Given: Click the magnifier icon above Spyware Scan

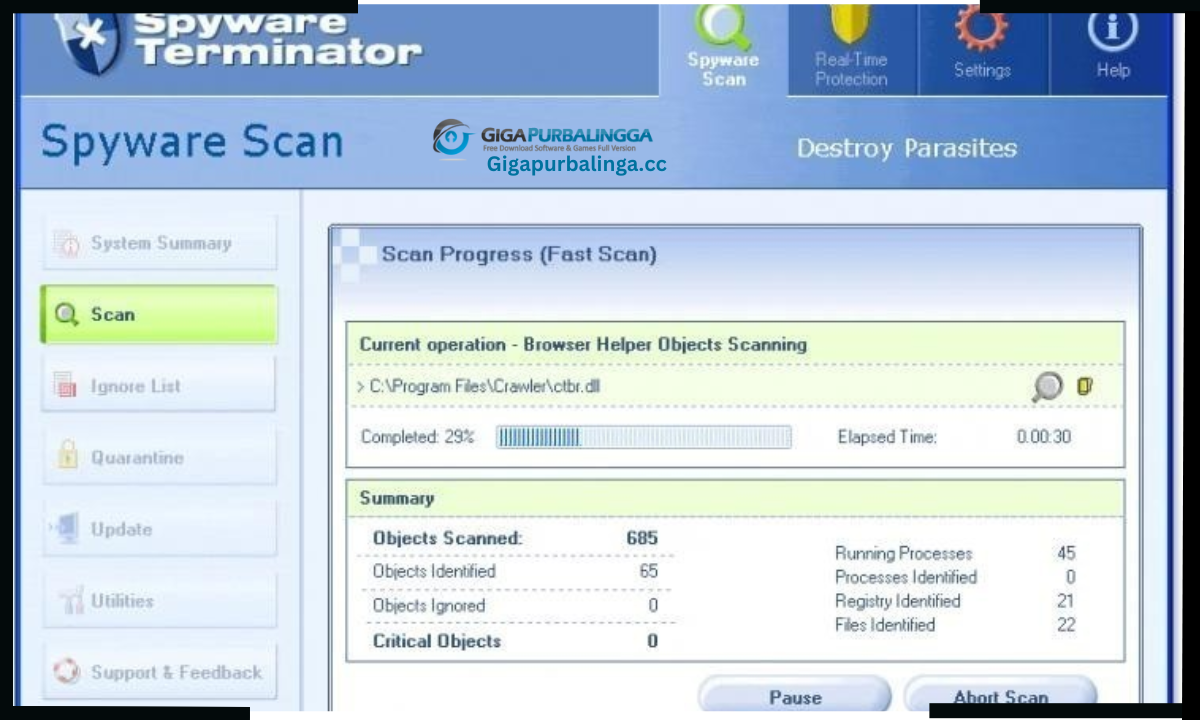Looking at the screenshot, I should pos(723,26).
